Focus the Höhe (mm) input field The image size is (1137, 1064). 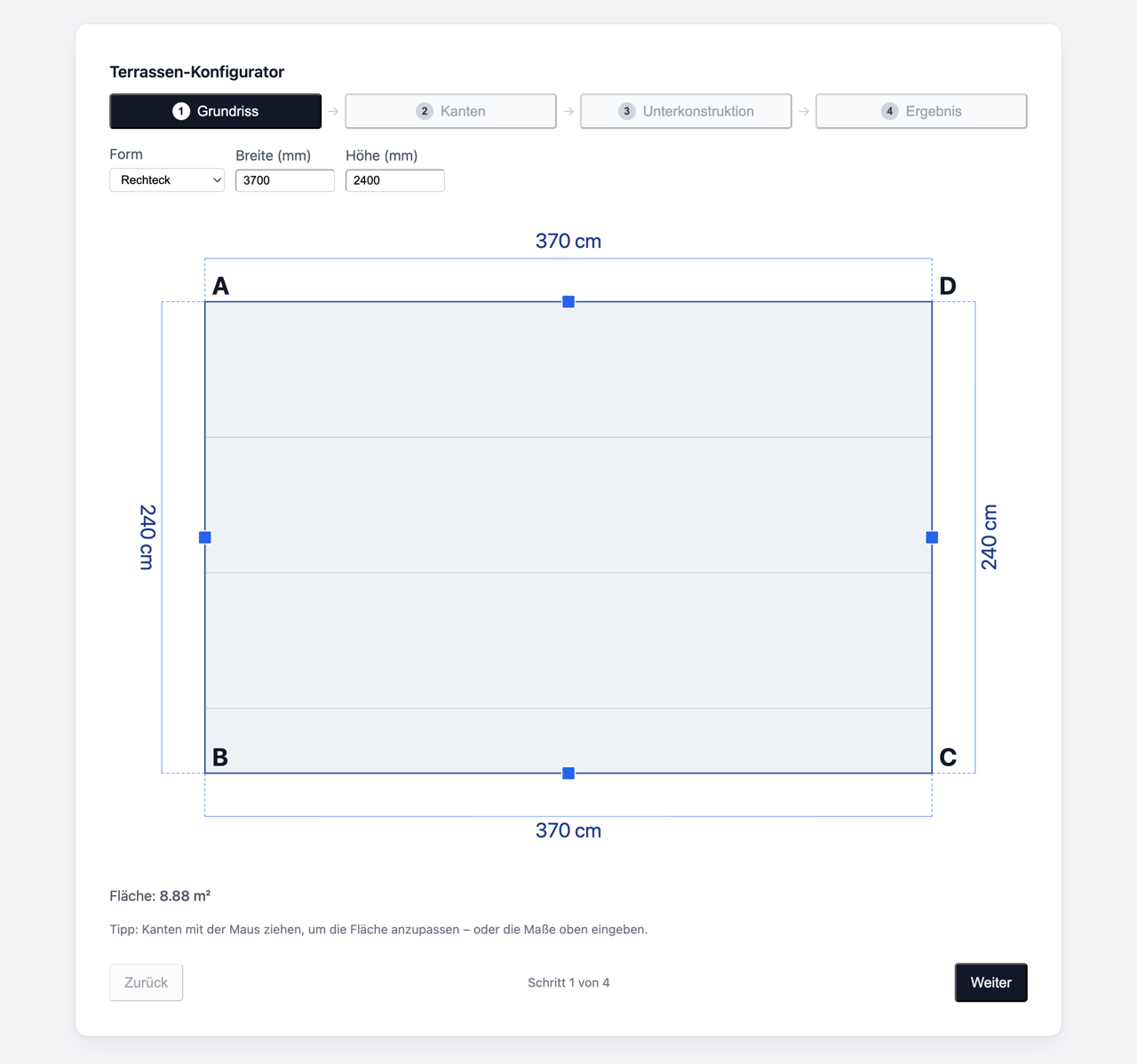click(x=395, y=180)
